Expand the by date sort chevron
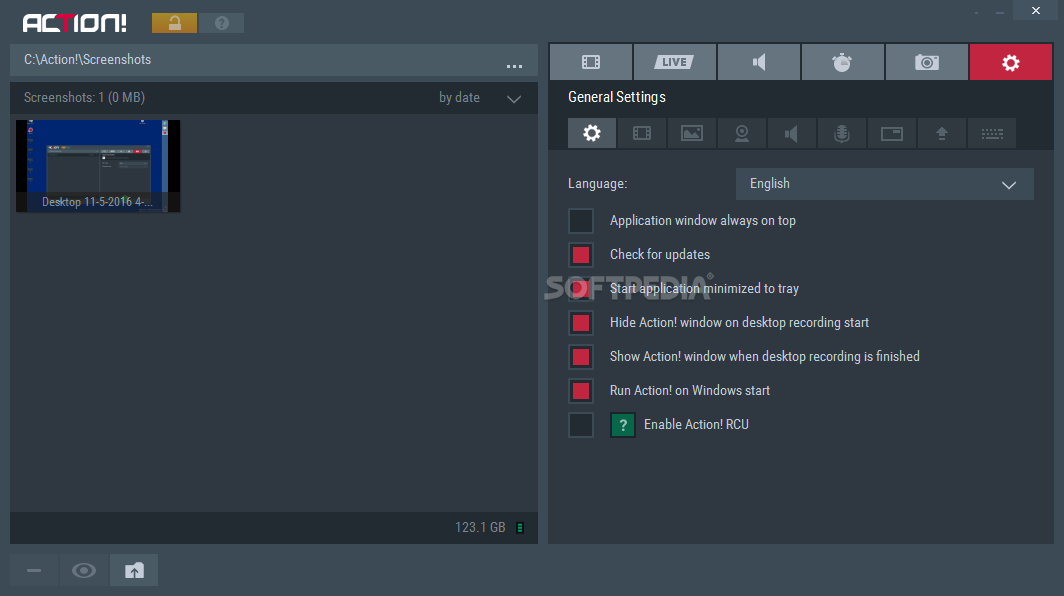Image resolution: width=1064 pixels, height=596 pixels. tap(514, 99)
